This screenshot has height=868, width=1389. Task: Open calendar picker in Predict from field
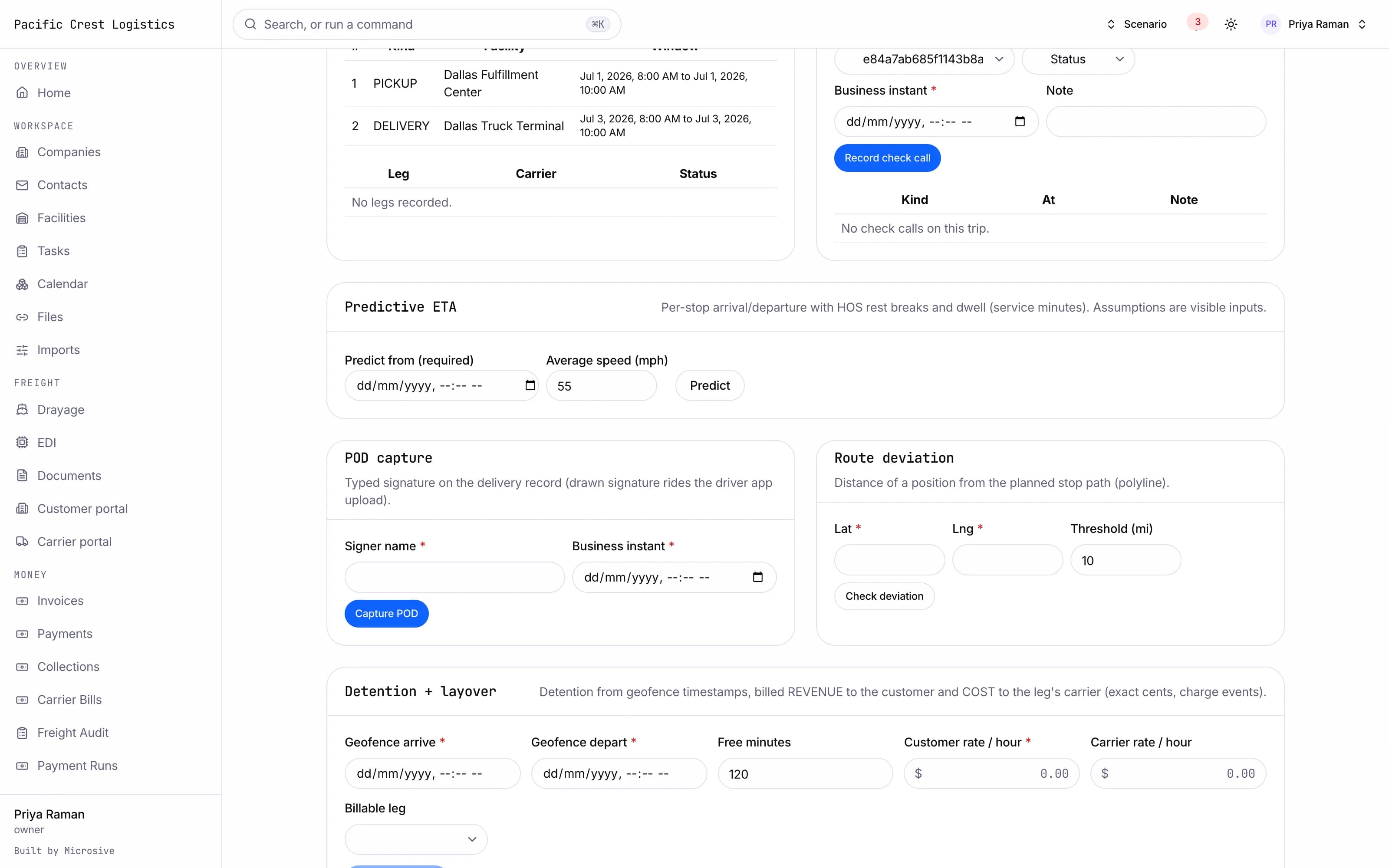[x=530, y=385]
